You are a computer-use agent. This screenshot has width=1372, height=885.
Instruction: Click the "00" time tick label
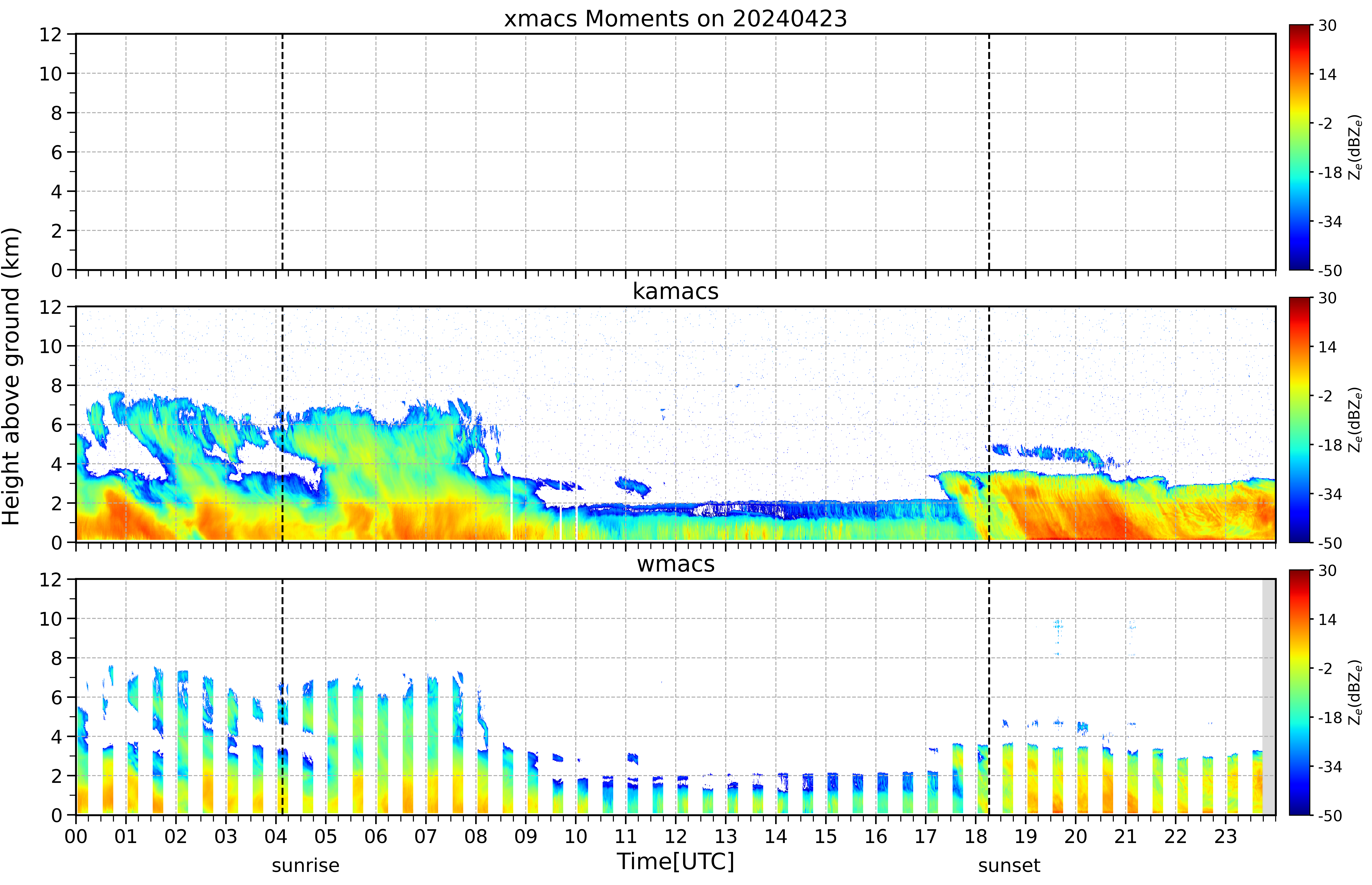pos(76,837)
